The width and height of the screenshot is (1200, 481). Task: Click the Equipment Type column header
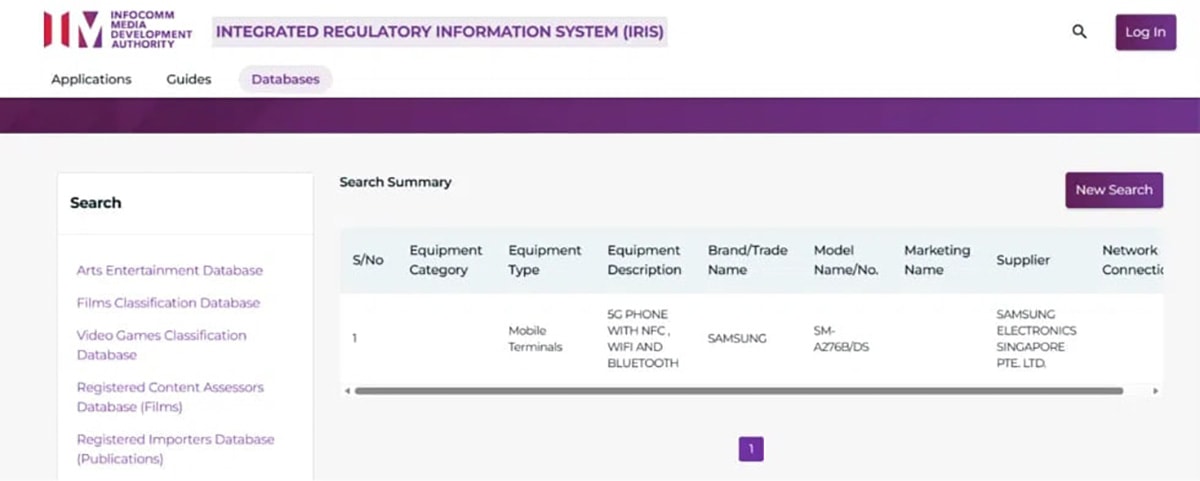[x=543, y=260]
